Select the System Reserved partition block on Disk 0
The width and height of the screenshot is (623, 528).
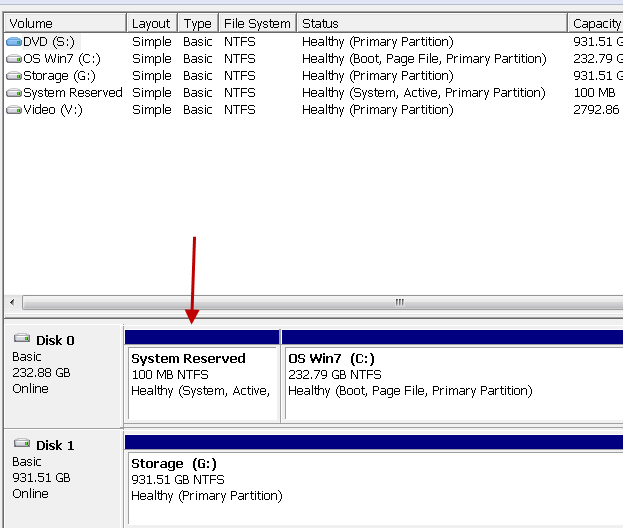(x=202, y=376)
